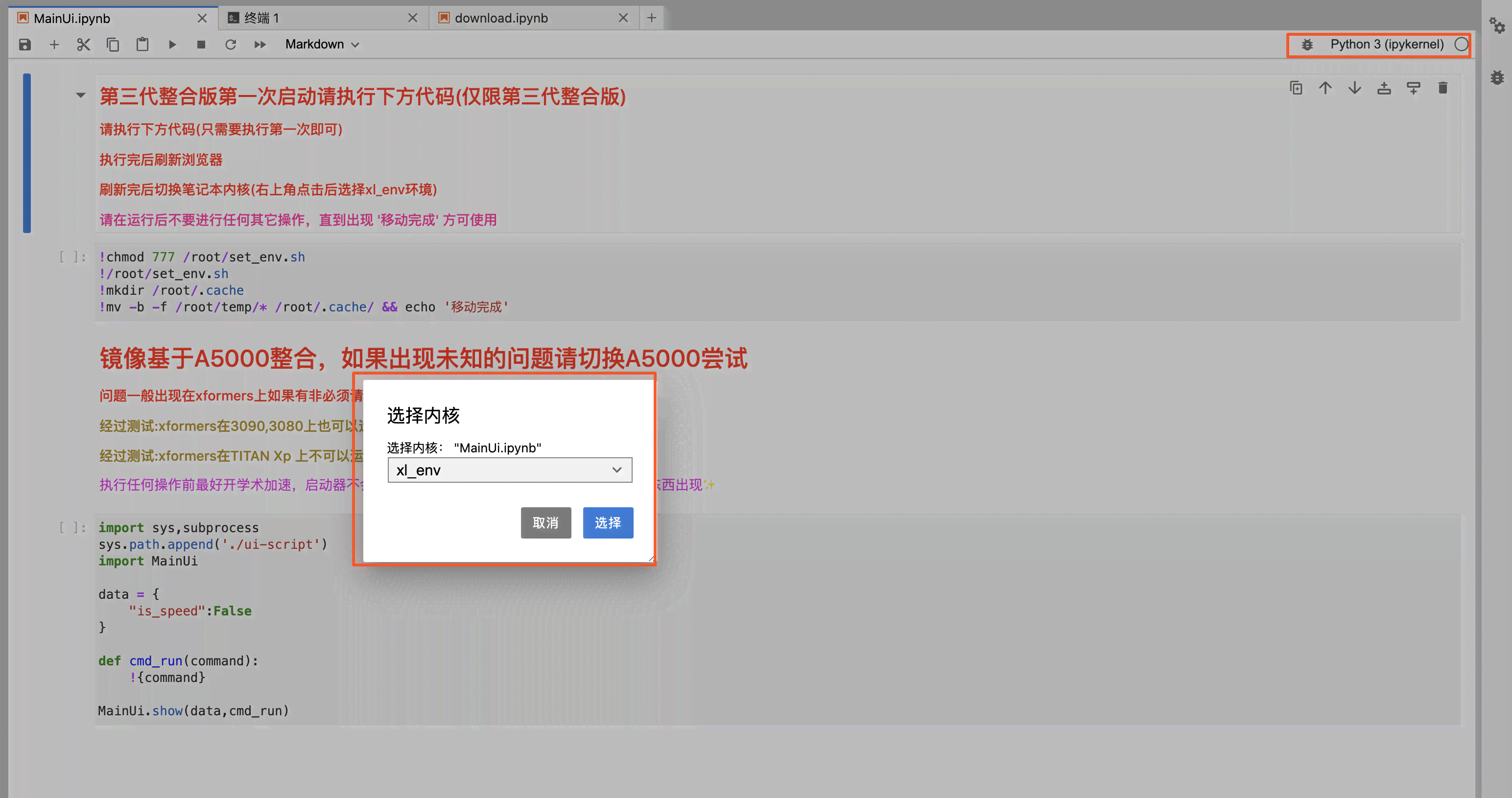Open the Markdown cell type dropdown
The height and width of the screenshot is (798, 1512).
tap(322, 45)
